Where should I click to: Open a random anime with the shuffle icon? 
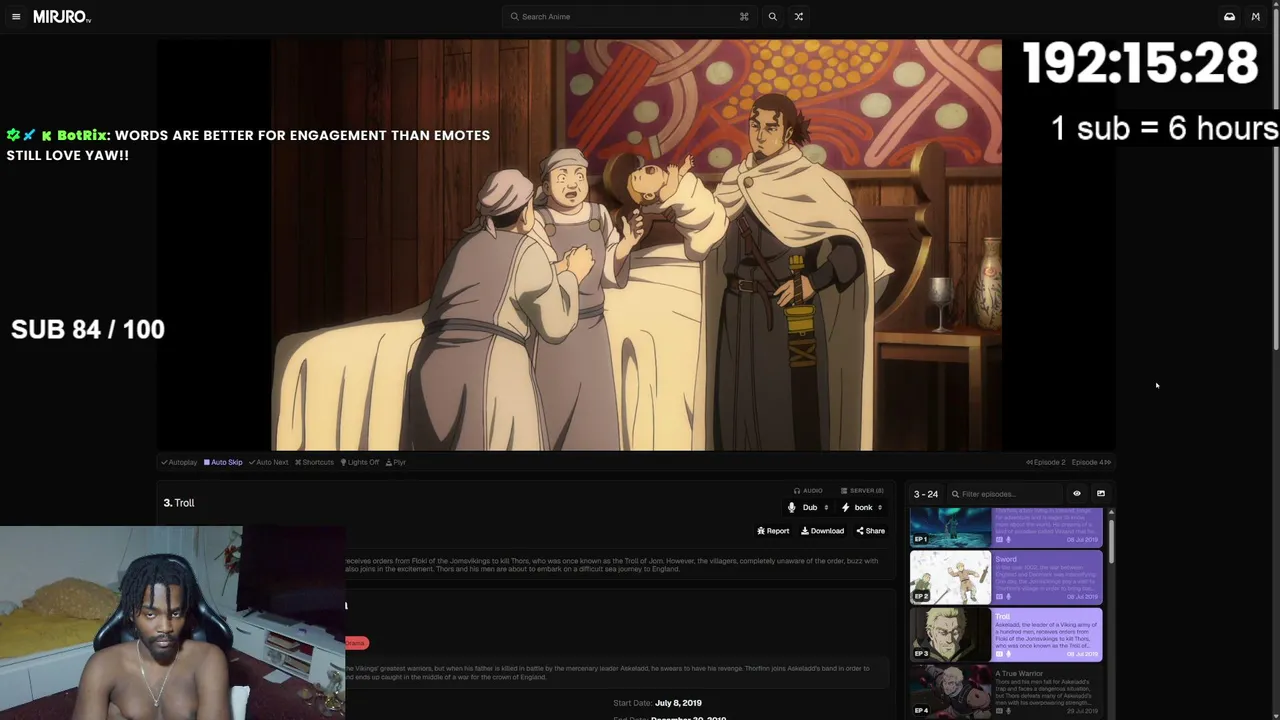tap(798, 17)
